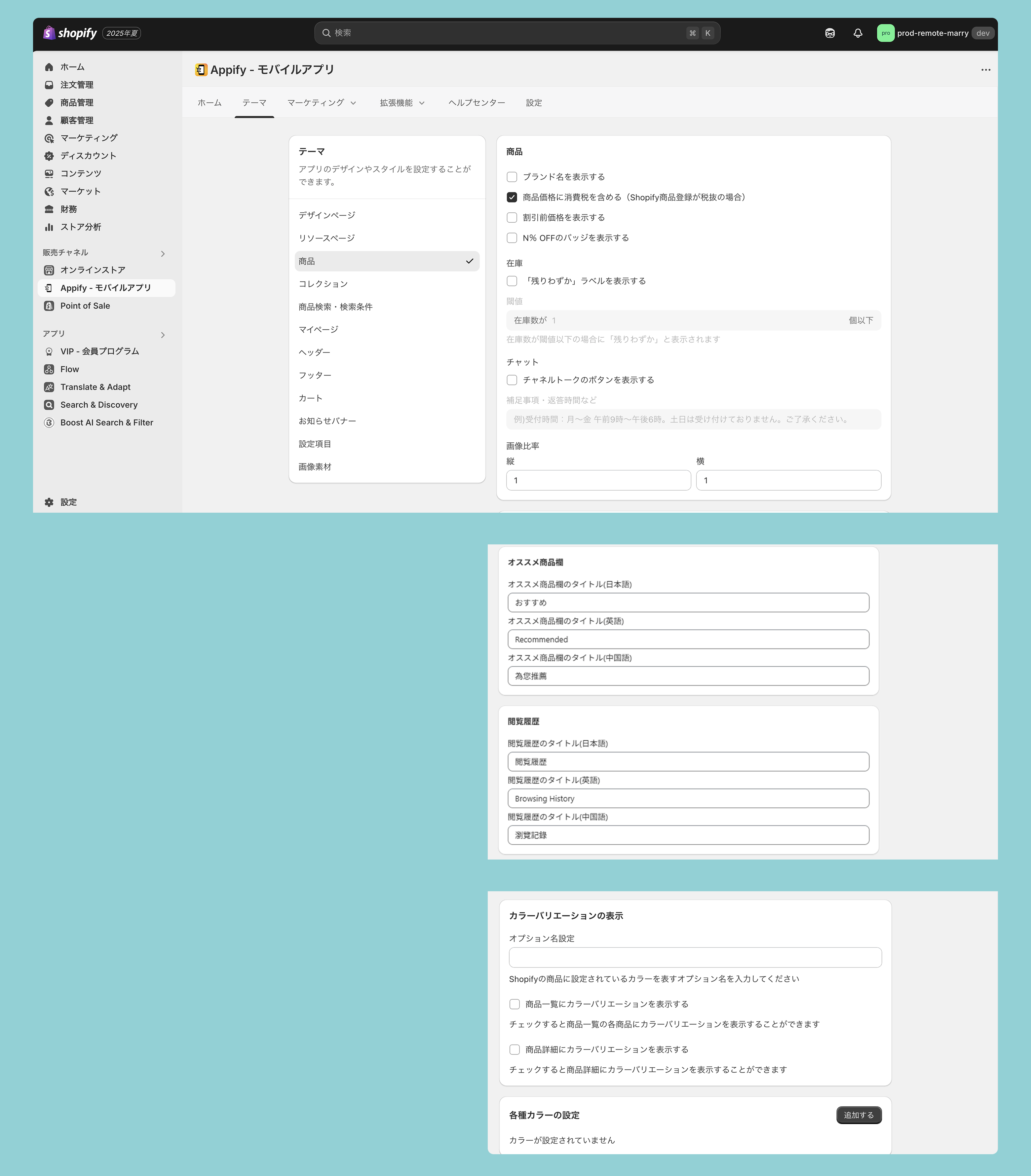Toggle 商品一覧にカラーバリエーションを表示する checkbox

coord(515,1004)
